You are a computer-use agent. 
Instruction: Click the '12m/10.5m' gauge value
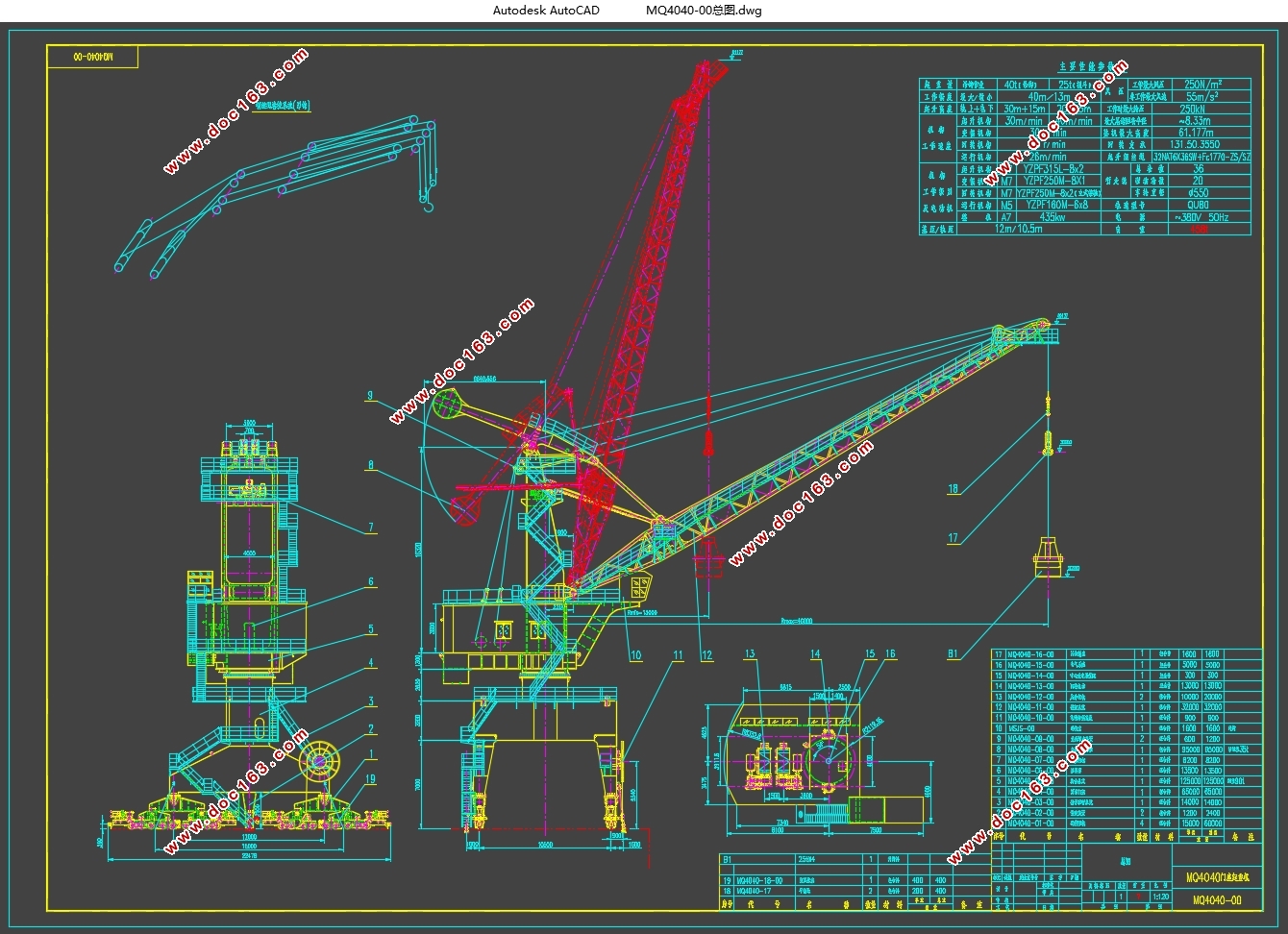(1019, 230)
